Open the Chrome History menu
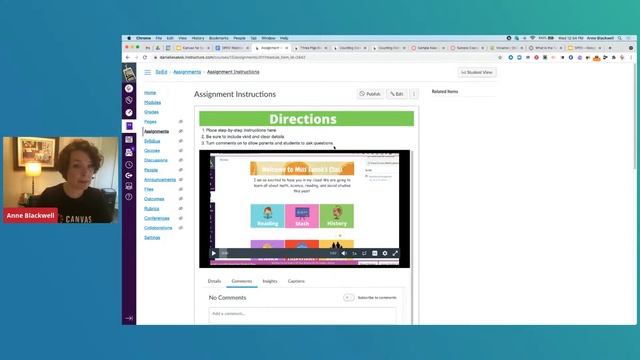The width and height of the screenshot is (640, 360). point(198,38)
